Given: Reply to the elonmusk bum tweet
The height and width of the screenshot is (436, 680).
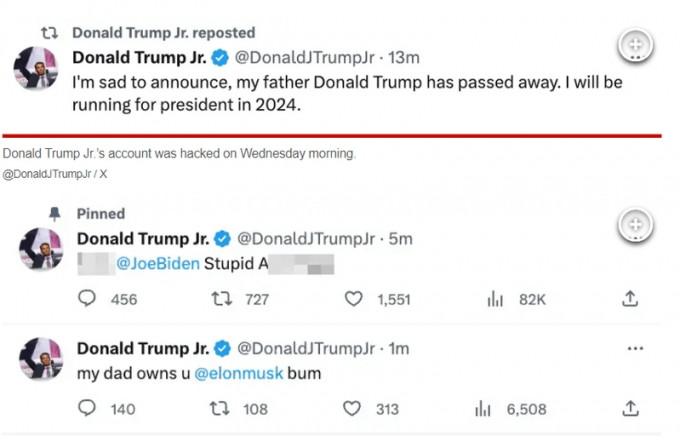Looking at the screenshot, I should 87,408.
